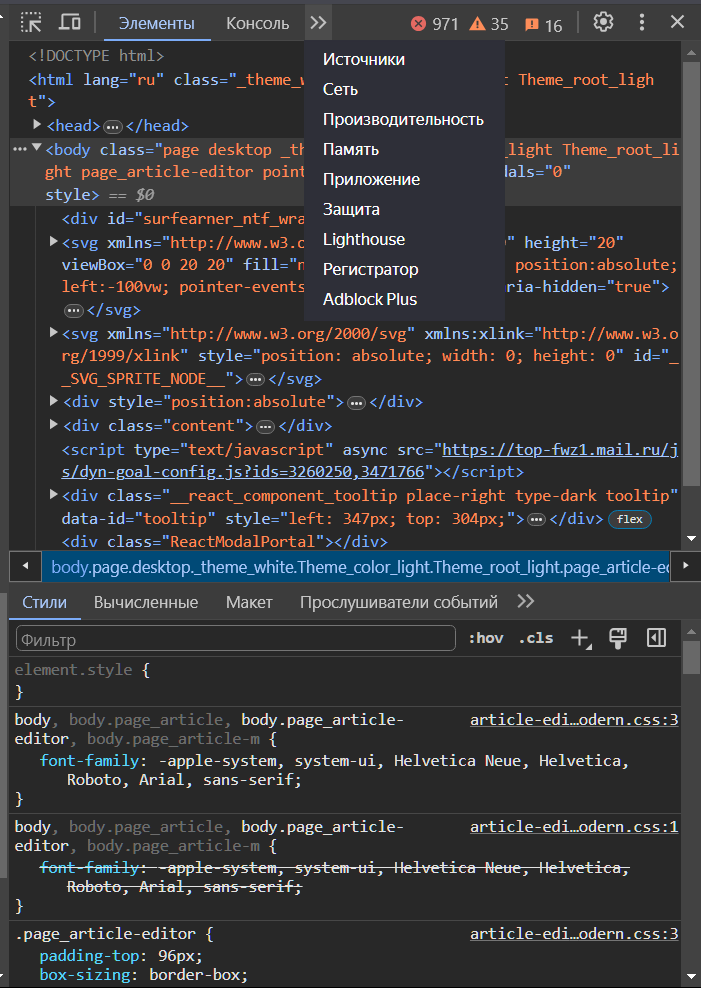The height and width of the screenshot is (988, 701).
Task: Toggle the :hov element state panel
Action: click(x=486, y=638)
